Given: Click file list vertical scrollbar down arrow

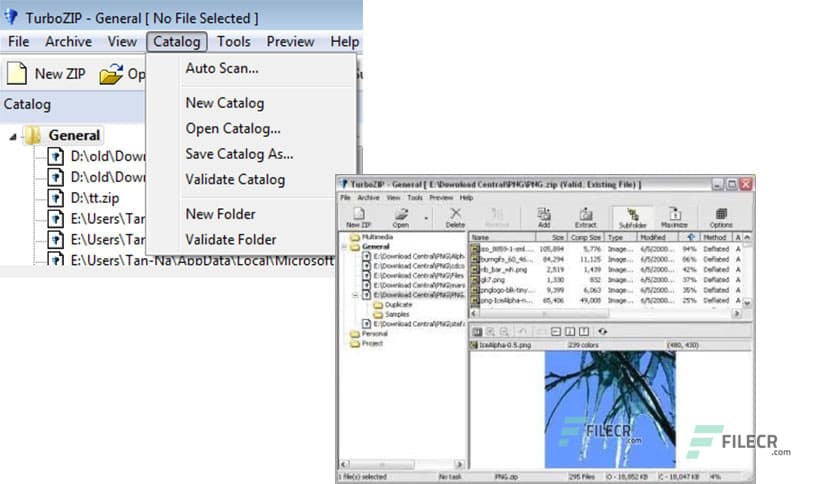Looking at the screenshot, I should tap(747, 303).
